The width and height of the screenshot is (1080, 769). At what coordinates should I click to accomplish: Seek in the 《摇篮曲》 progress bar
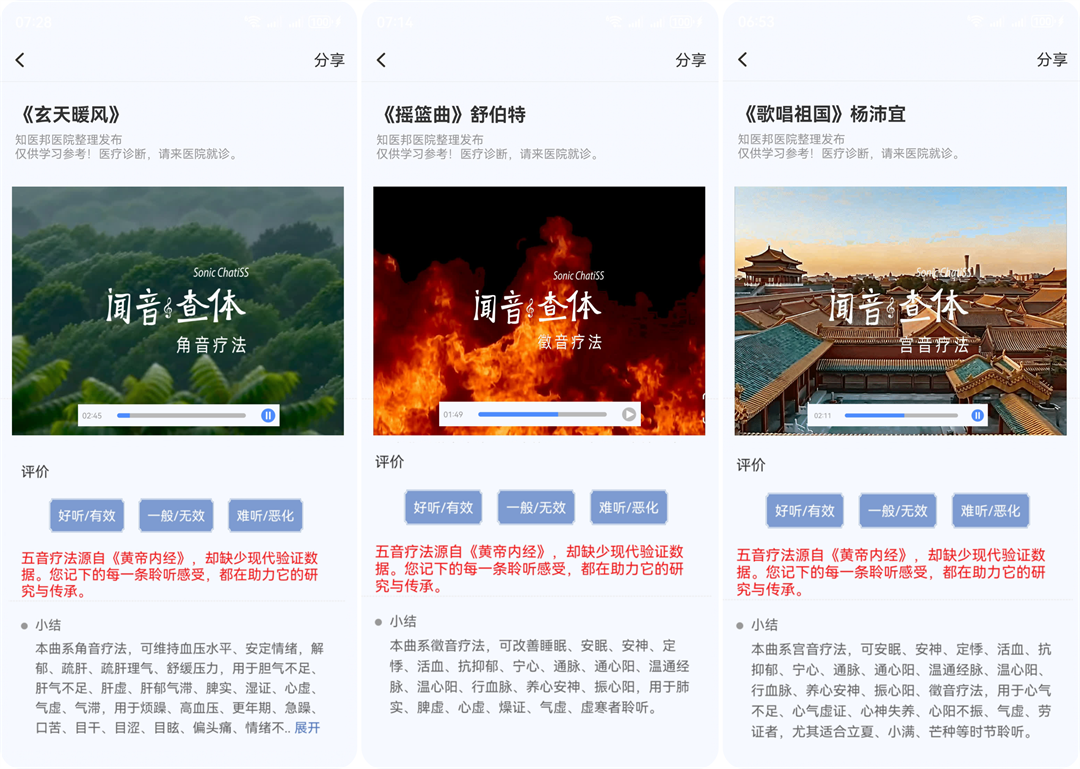(x=542, y=414)
